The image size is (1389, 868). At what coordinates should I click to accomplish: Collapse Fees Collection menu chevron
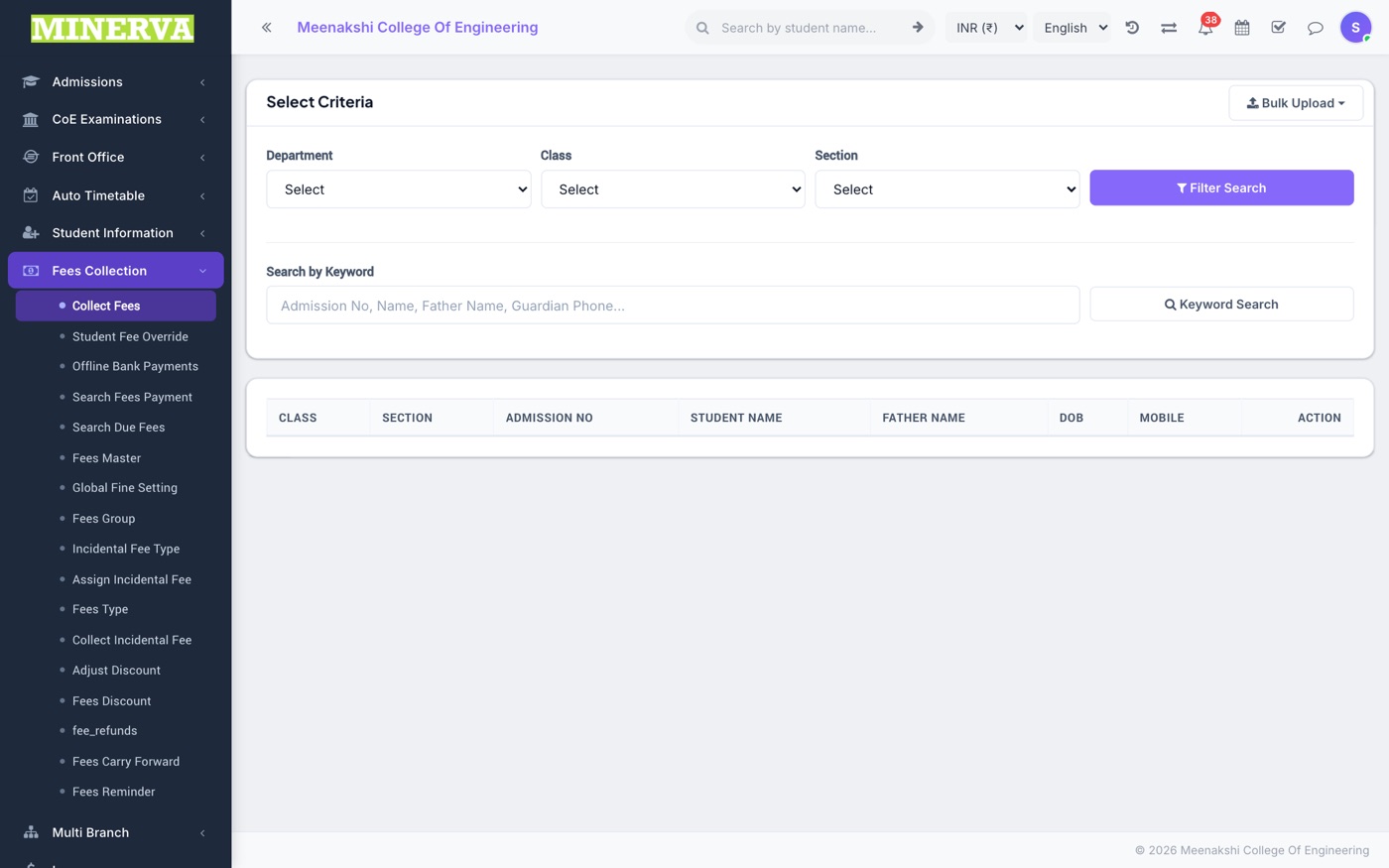[x=202, y=271]
